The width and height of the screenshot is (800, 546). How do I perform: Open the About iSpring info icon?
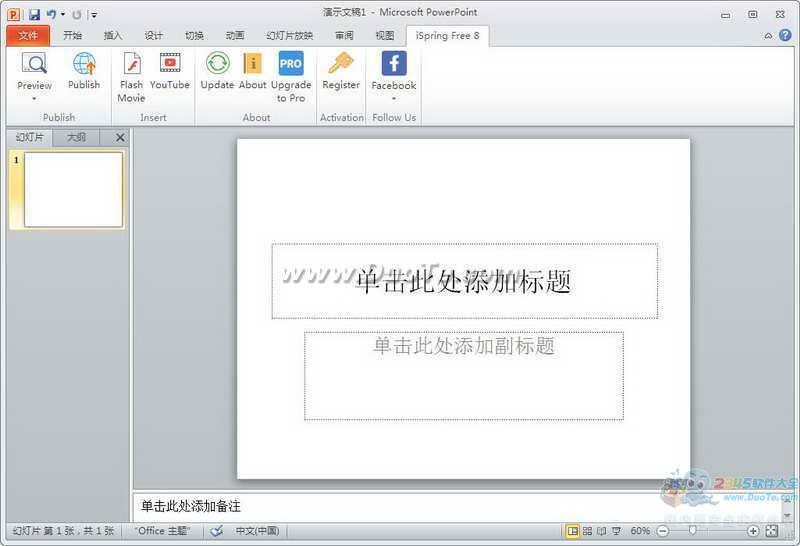coord(253,63)
